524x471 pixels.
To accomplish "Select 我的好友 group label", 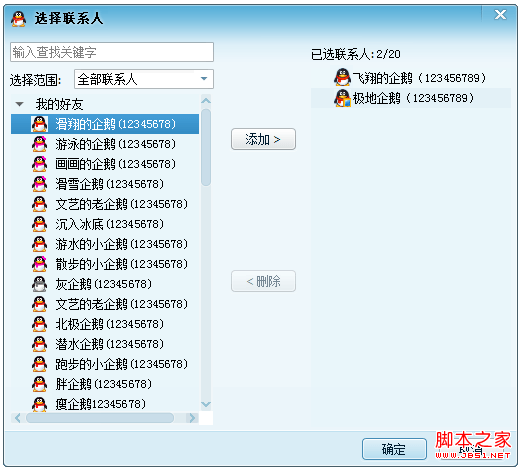I will click(59, 104).
